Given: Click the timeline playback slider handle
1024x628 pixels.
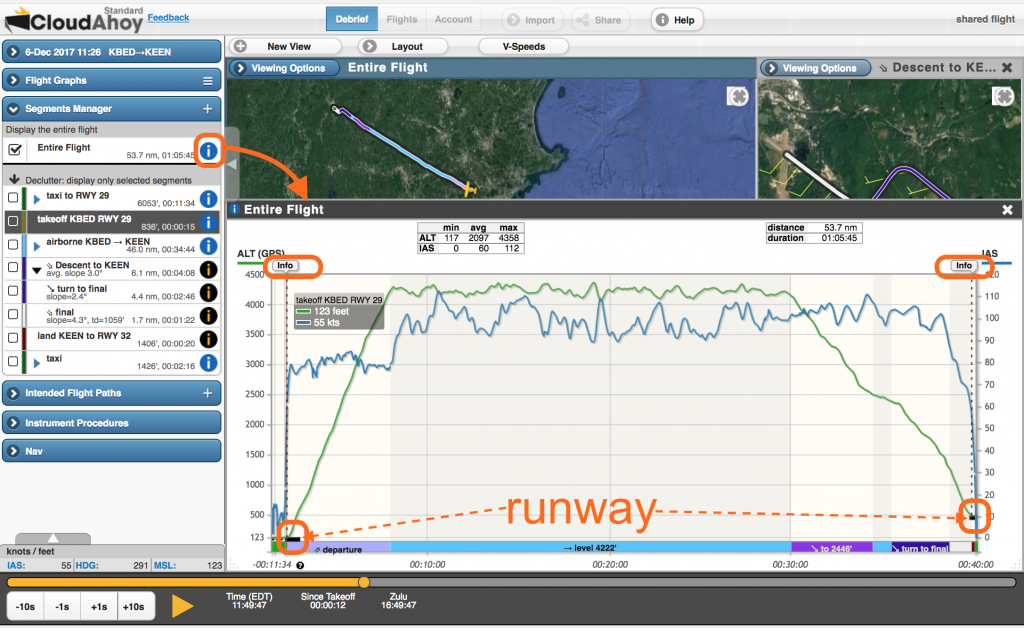Looking at the screenshot, I should click(364, 582).
